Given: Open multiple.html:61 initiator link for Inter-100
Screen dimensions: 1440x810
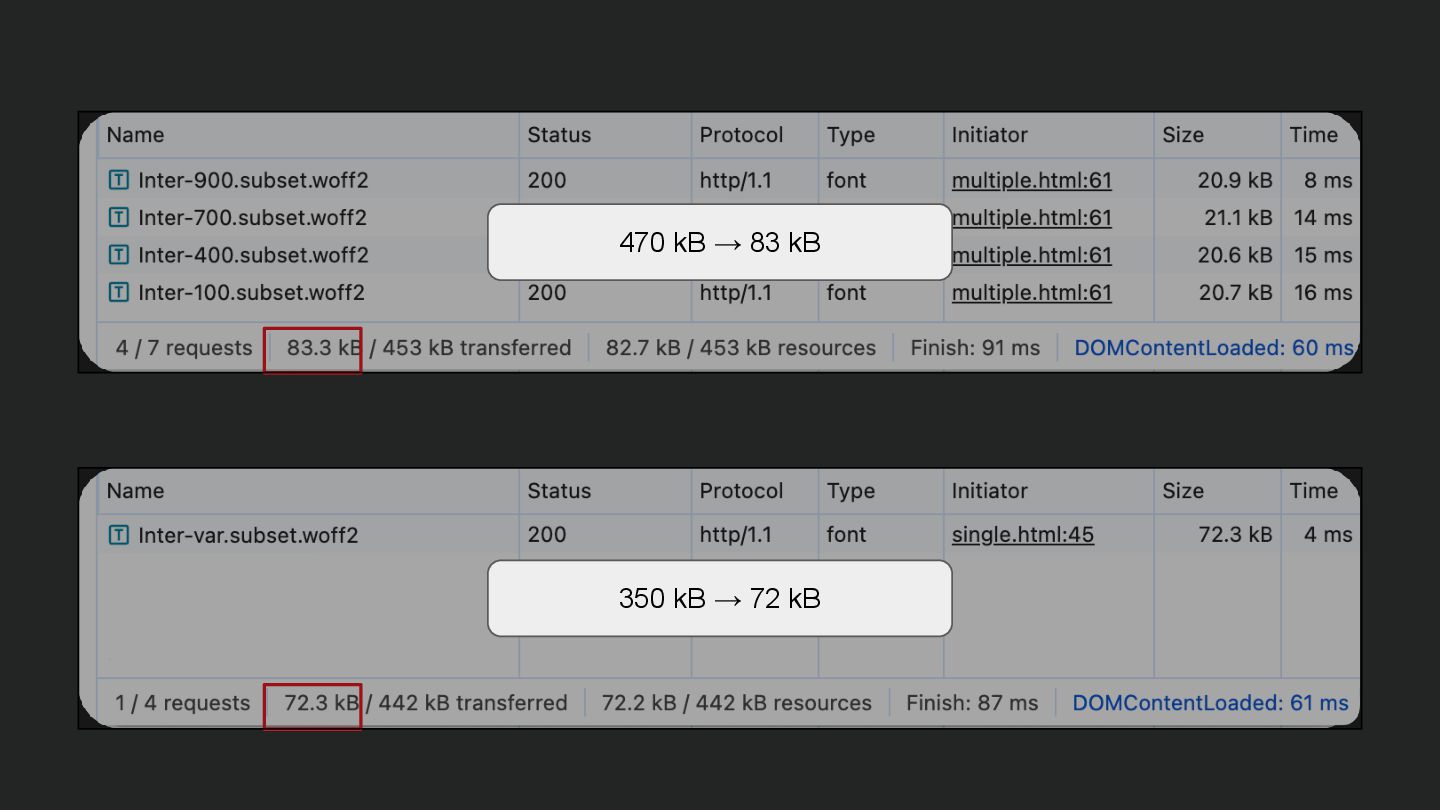Looking at the screenshot, I should tap(1031, 293).
